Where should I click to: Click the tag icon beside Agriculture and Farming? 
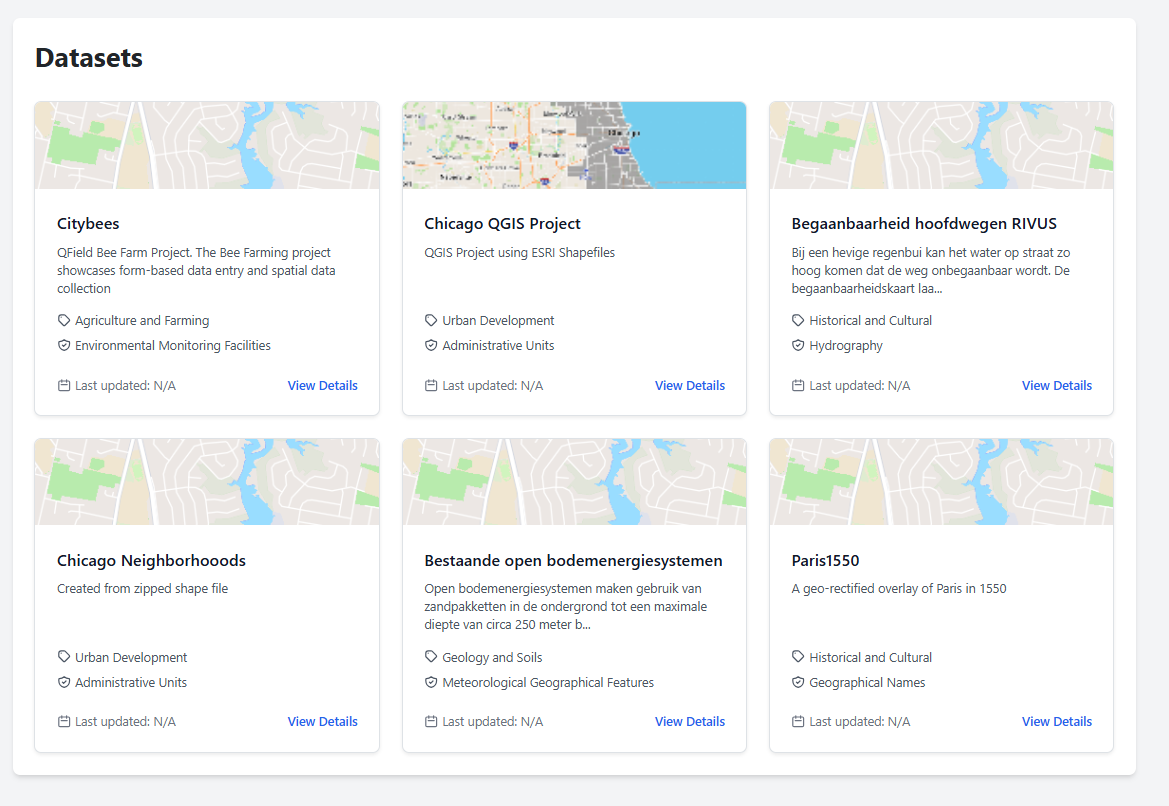coord(64,321)
